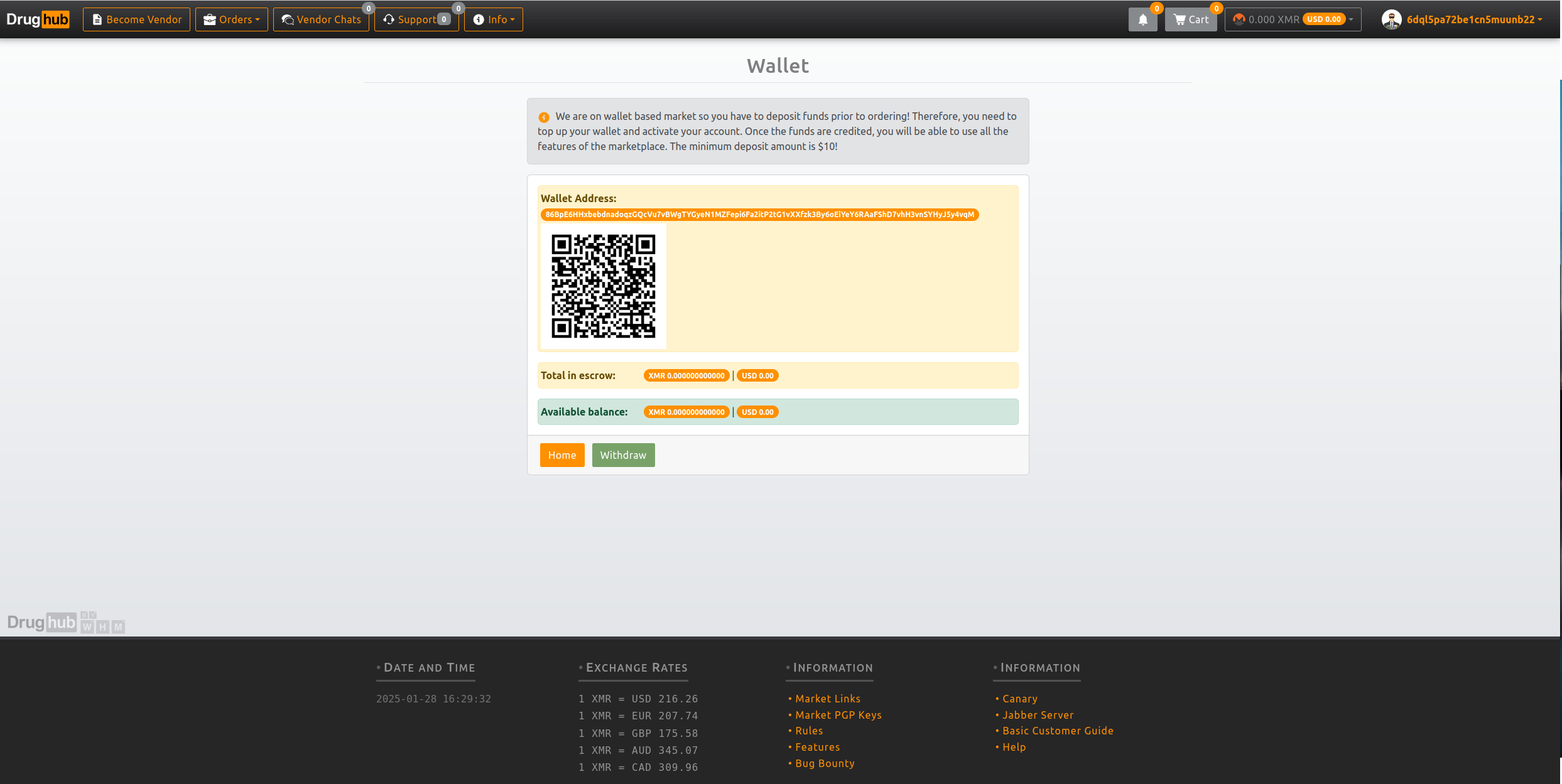Click the XMR = USD 216.26 rate
The width and height of the screenshot is (1562, 784).
(638, 699)
